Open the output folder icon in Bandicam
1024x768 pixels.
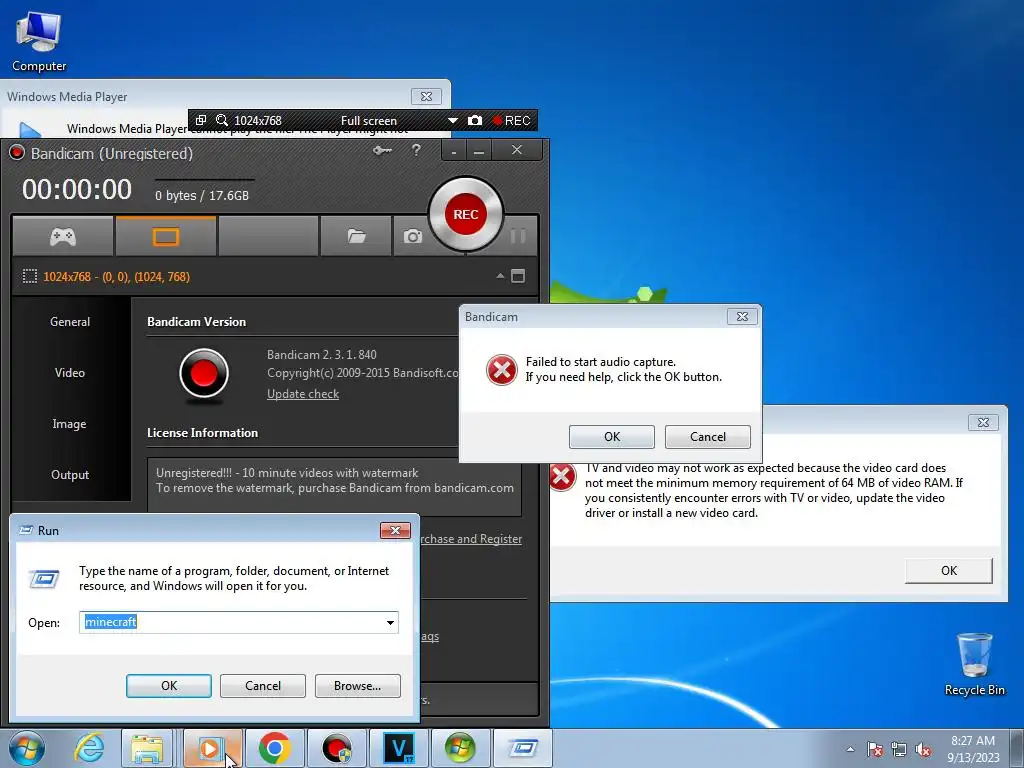tap(356, 236)
